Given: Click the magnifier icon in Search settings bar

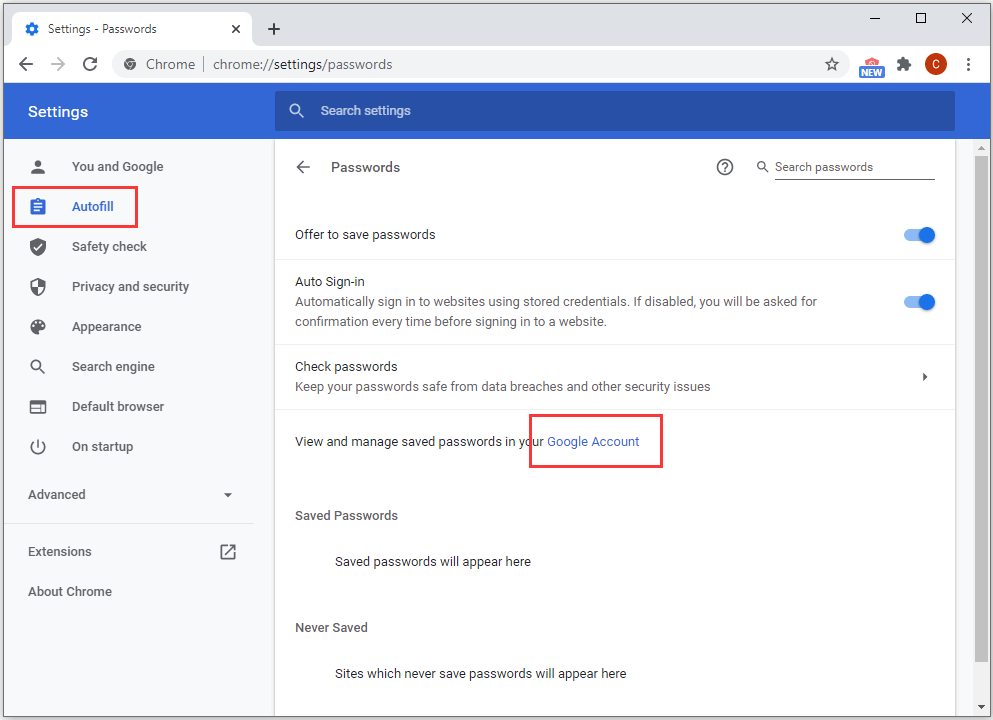Looking at the screenshot, I should tap(296, 111).
